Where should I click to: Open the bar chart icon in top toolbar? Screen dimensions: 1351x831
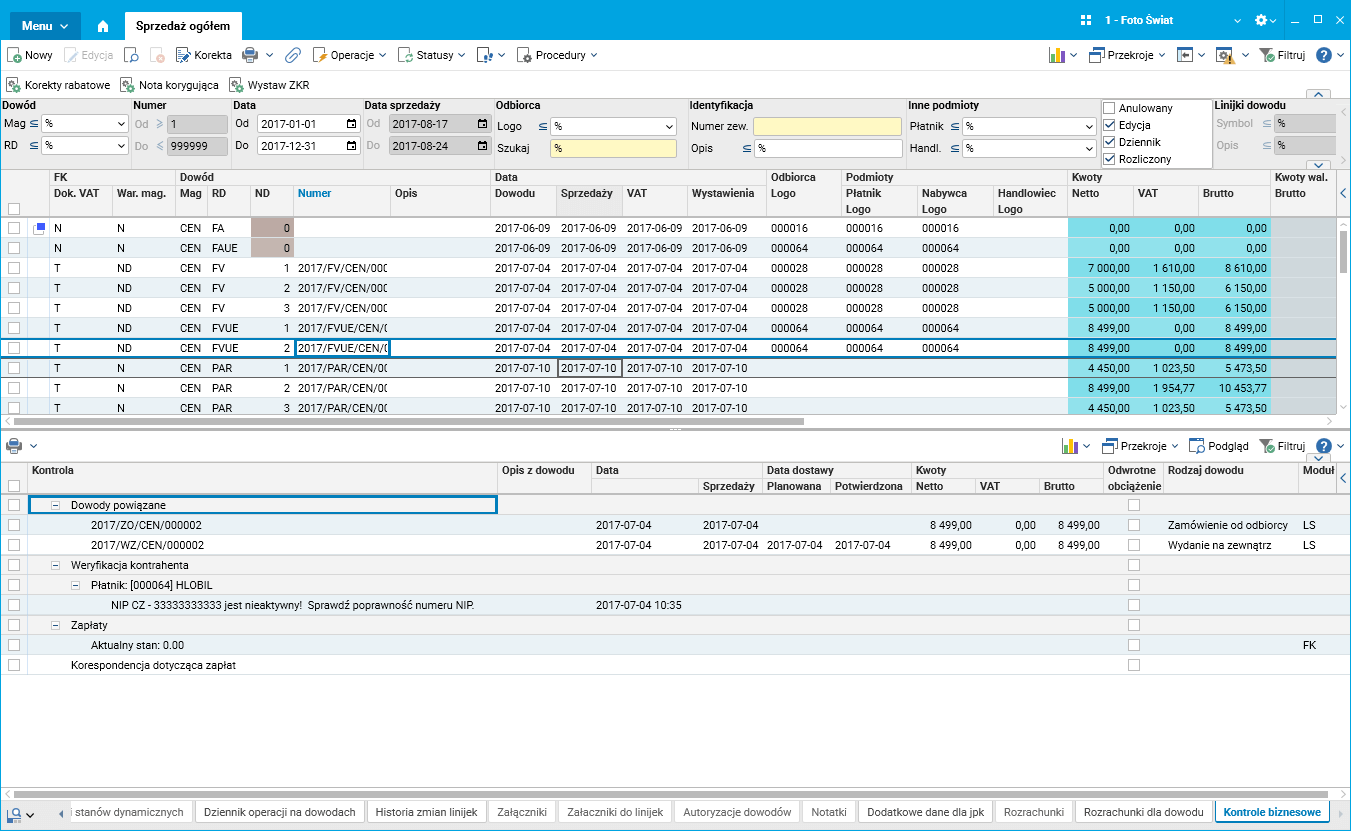(x=1056, y=56)
